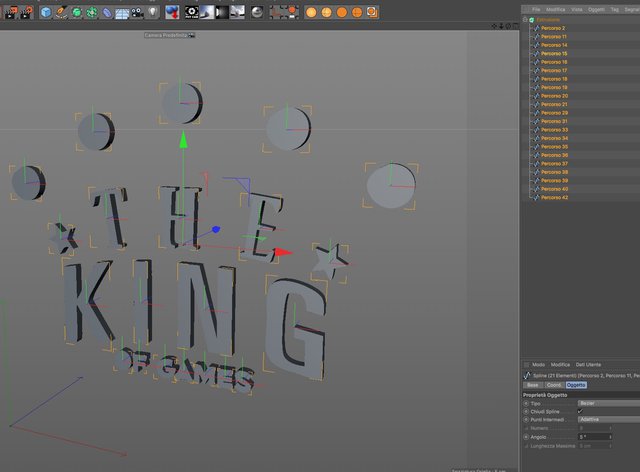The height and width of the screenshot is (472, 640).
Task: Switch to the Base tab
Action: click(533, 385)
